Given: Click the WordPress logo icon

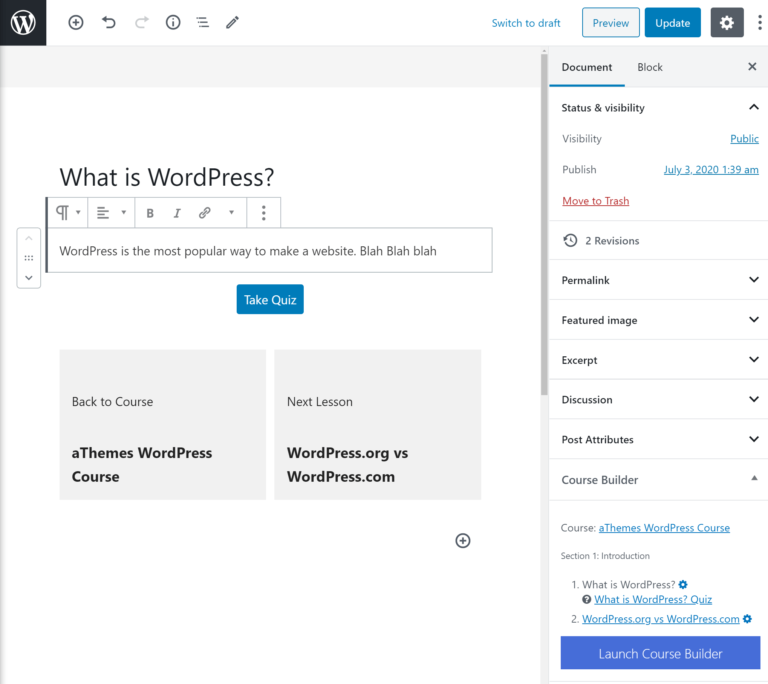Looking at the screenshot, I should click(x=23, y=23).
